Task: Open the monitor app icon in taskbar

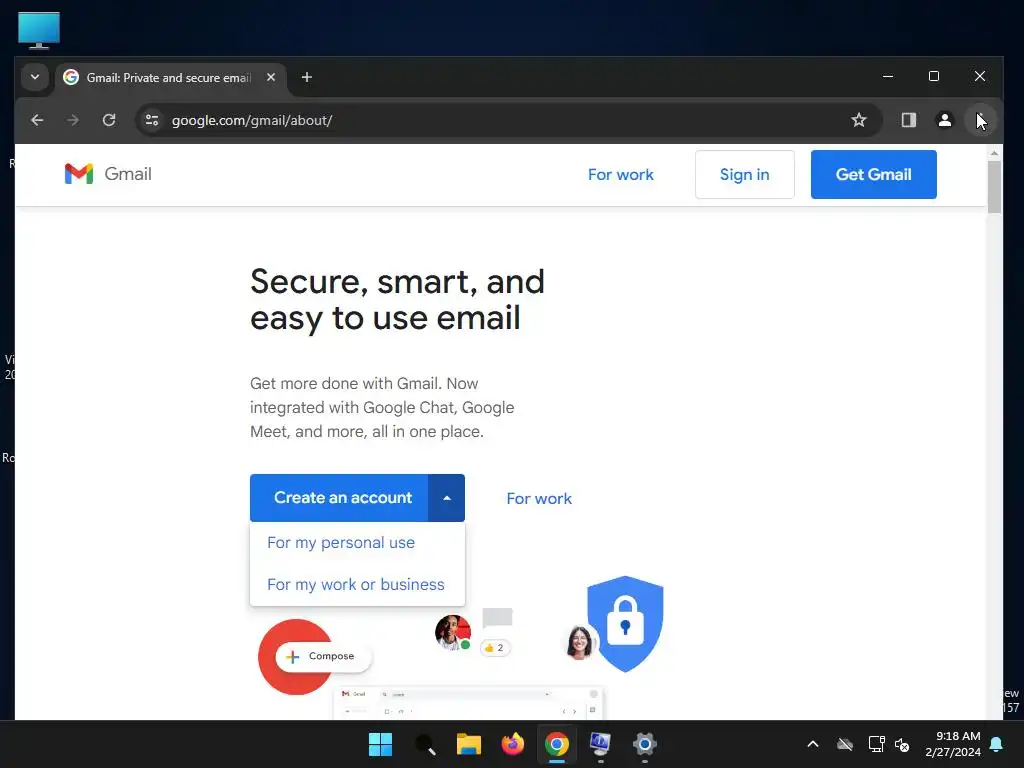Action: [600, 744]
